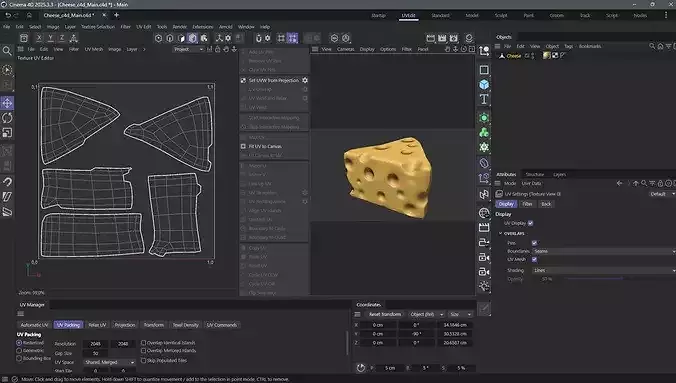Click Fit UV to Canvas command
Viewport: 676px width, 383px height.
click(265, 146)
